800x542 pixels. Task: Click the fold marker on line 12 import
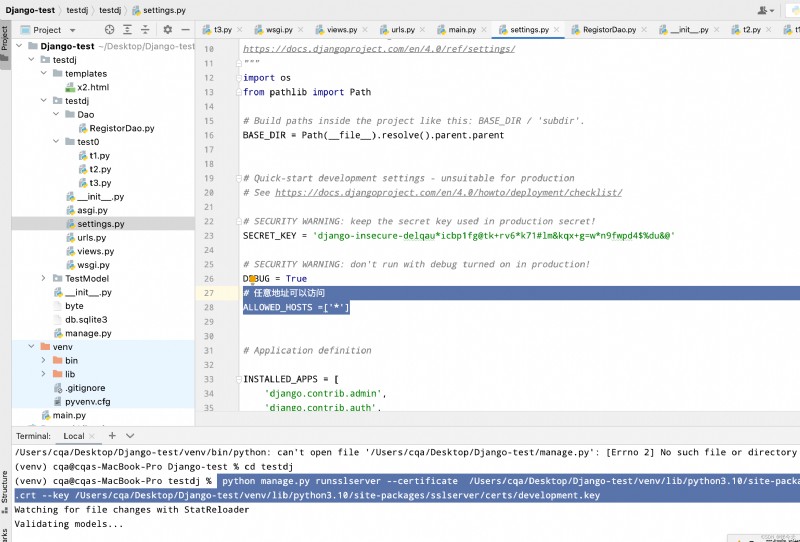point(239,78)
